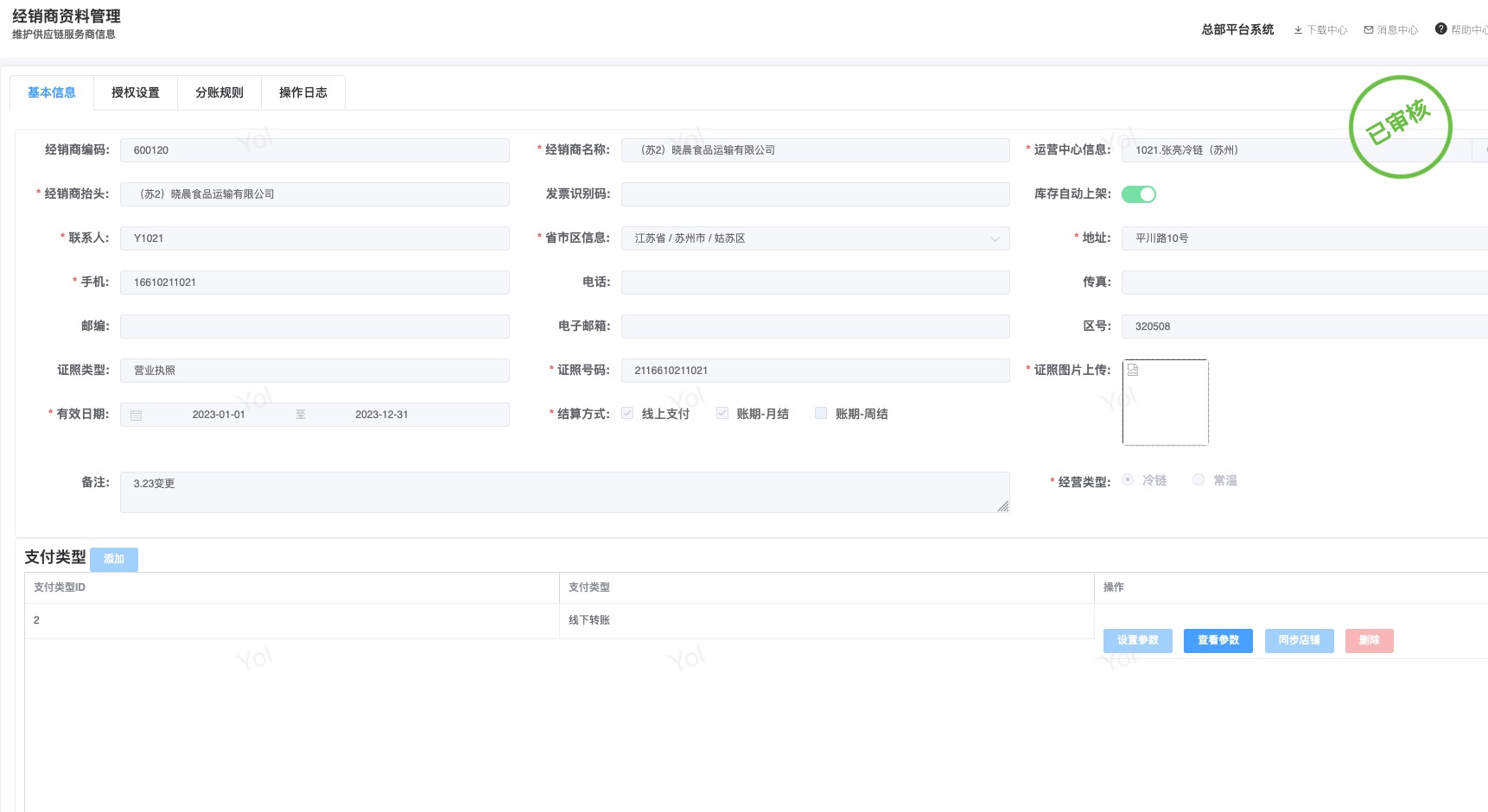Check the monthly settlement checkbox
The width and height of the screenshot is (1488, 812).
click(722, 414)
